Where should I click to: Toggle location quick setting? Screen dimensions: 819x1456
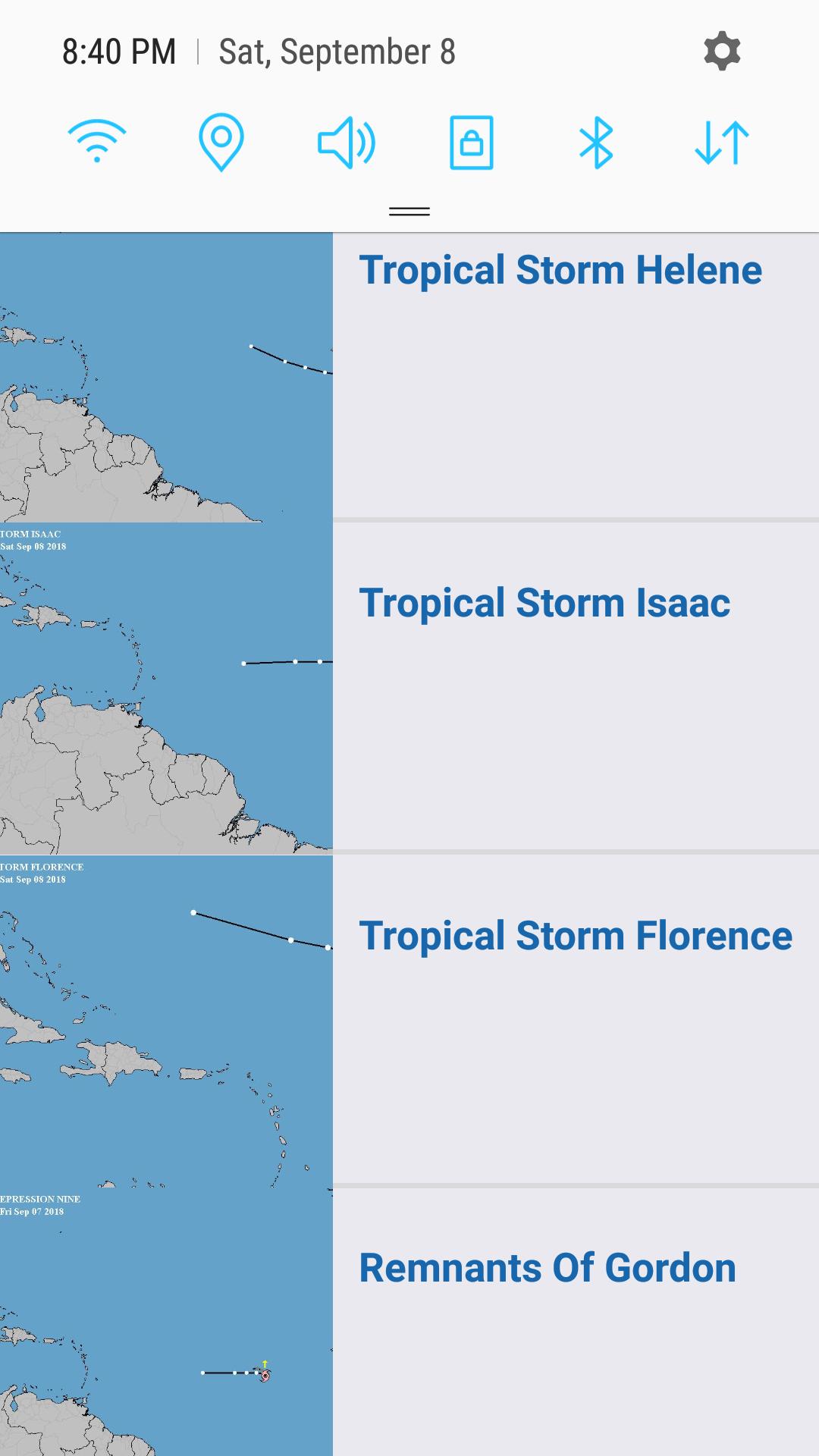[221, 142]
